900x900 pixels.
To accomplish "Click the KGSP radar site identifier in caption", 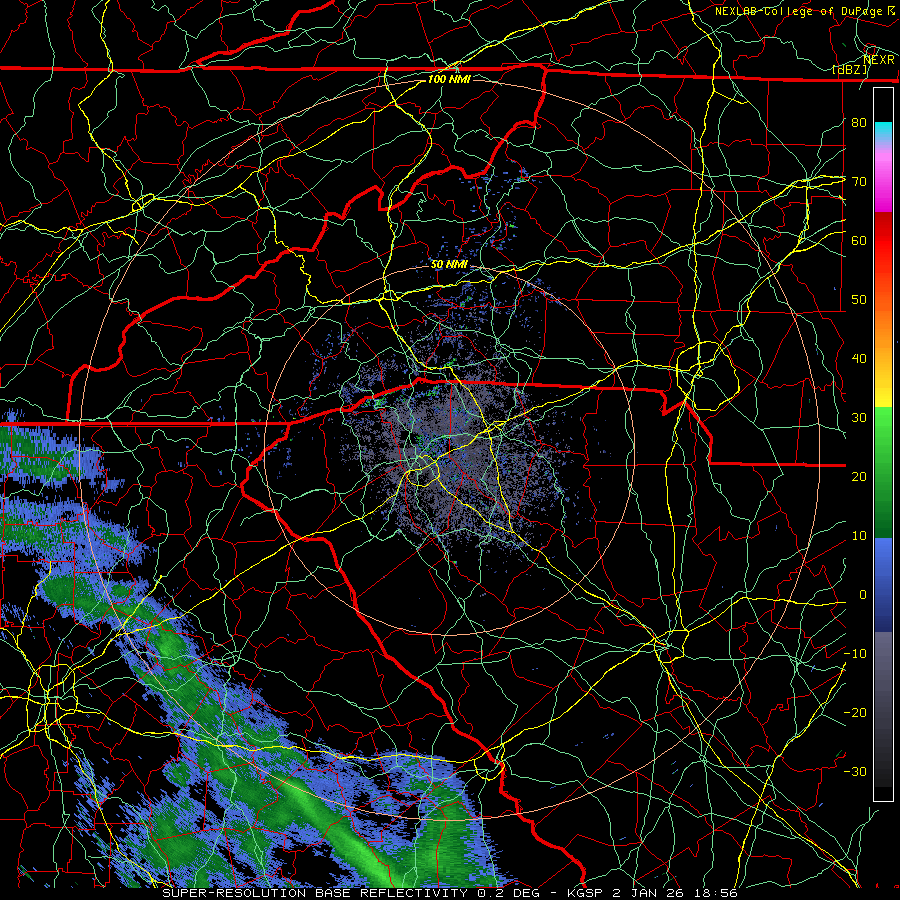I will point(587,893).
